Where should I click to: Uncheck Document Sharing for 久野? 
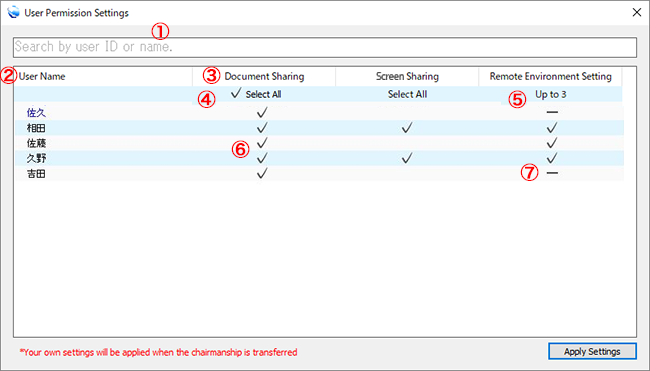262,158
